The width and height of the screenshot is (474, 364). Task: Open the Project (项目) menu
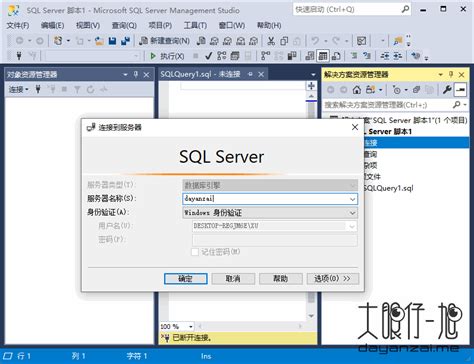pos(160,25)
